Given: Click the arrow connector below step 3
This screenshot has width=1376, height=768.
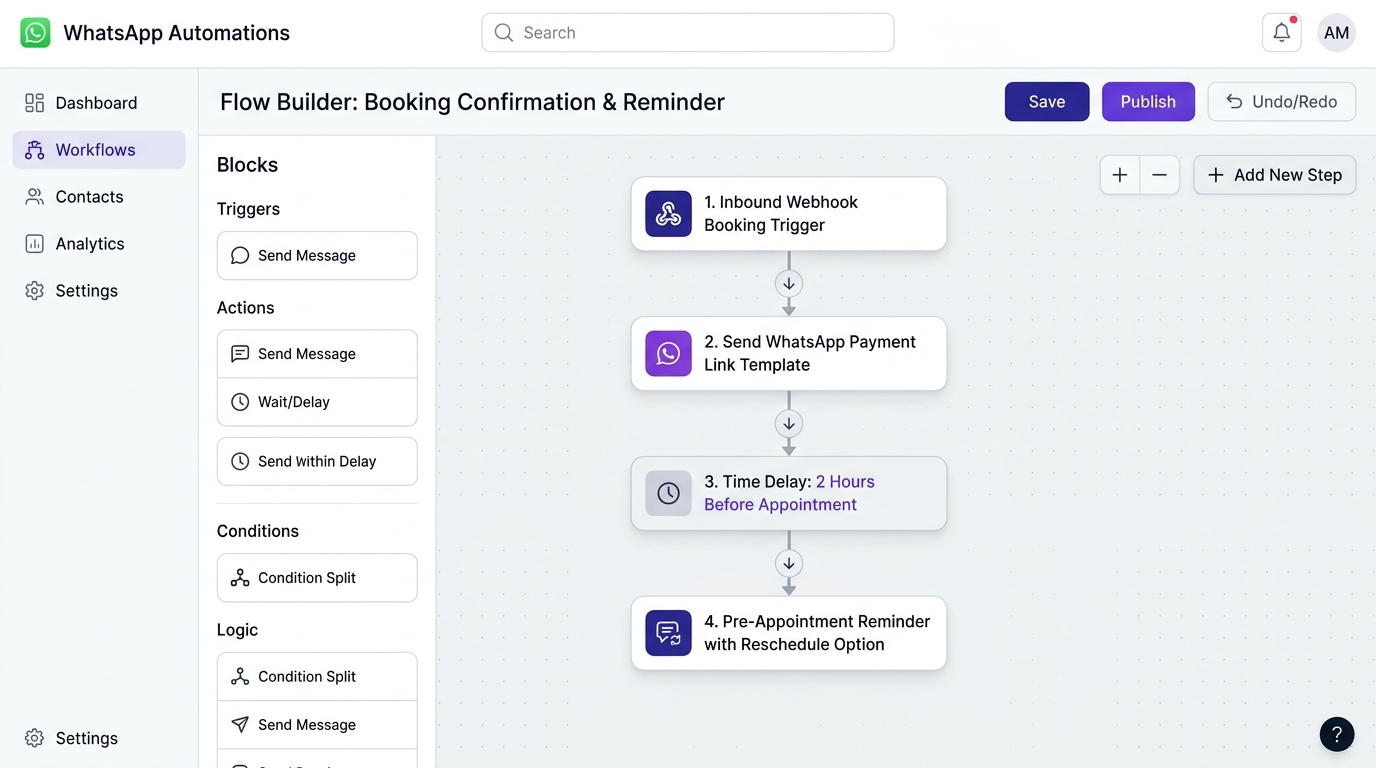Looking at the screenshot, I should (789, 564).
